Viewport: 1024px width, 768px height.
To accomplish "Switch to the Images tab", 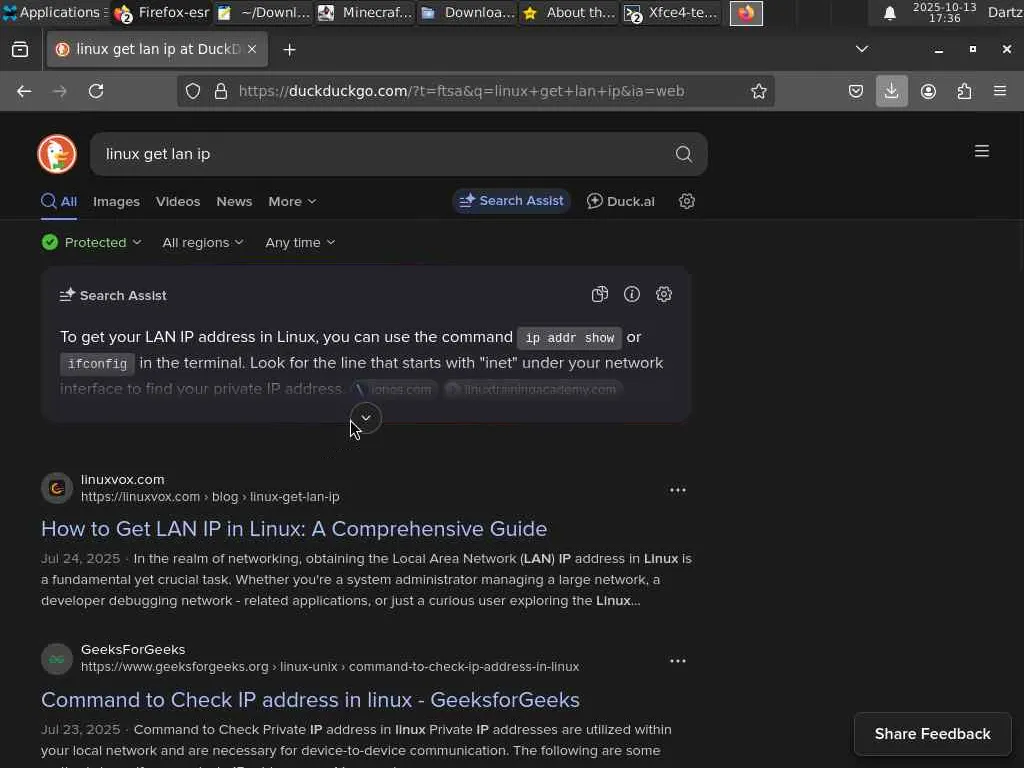I will tap(116, 202).
